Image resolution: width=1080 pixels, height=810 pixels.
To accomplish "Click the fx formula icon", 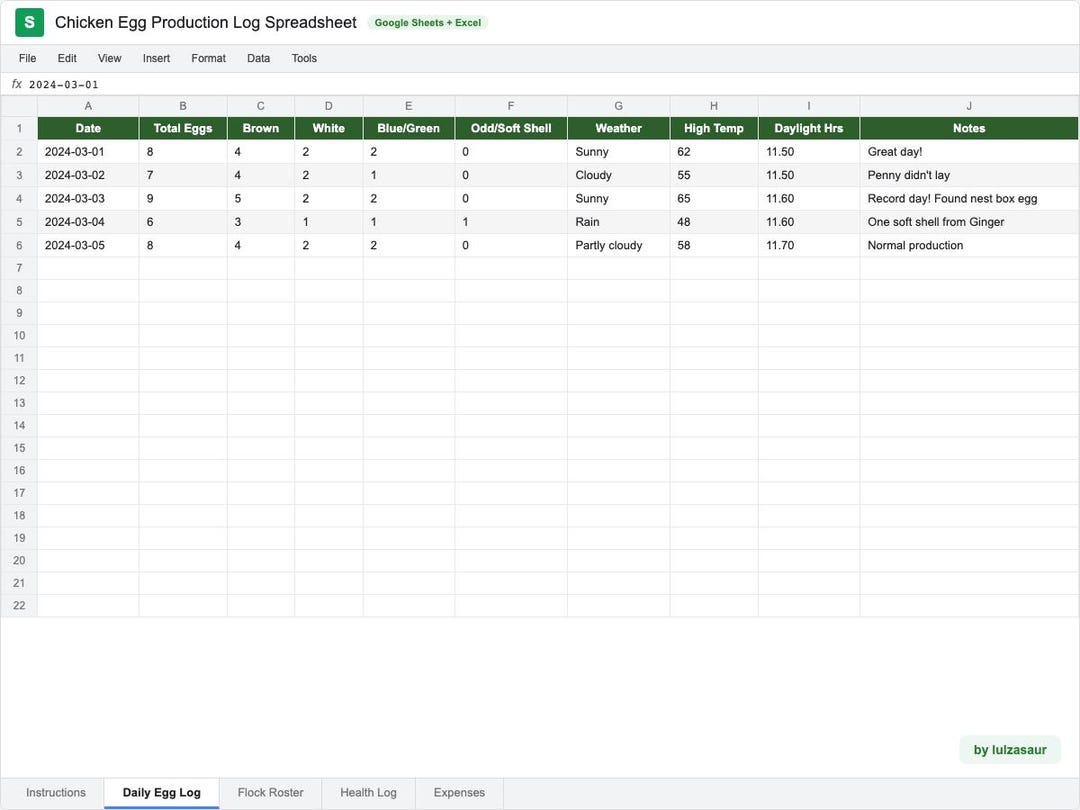I will (x=17, y=84).
